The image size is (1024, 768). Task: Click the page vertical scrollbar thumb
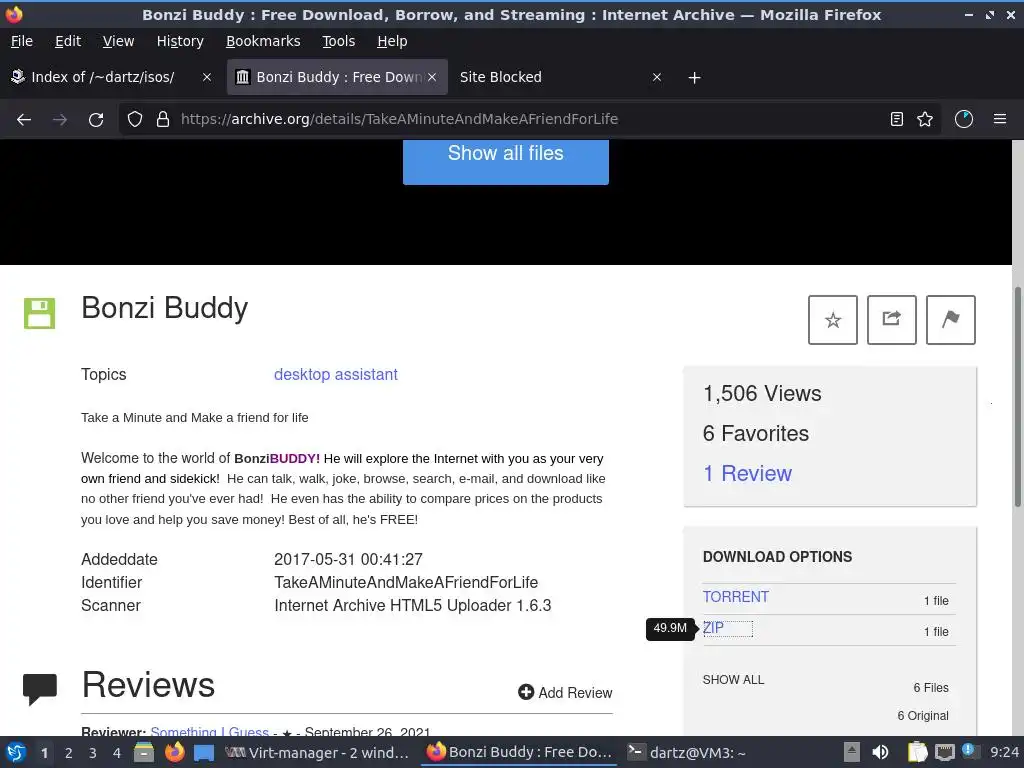(x=1017, y=396)
